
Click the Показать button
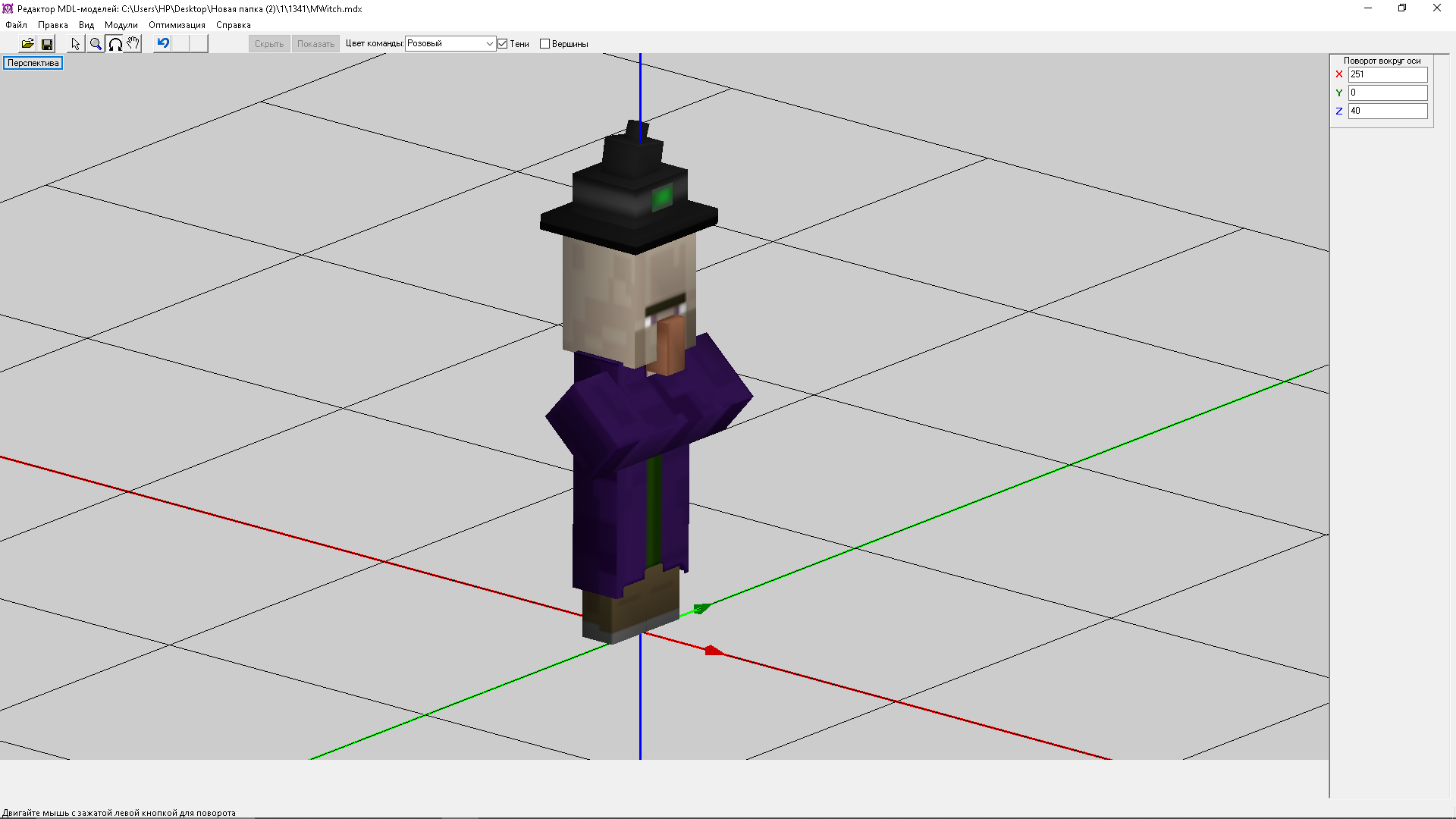pyautogui.click(x=315, y=44)
